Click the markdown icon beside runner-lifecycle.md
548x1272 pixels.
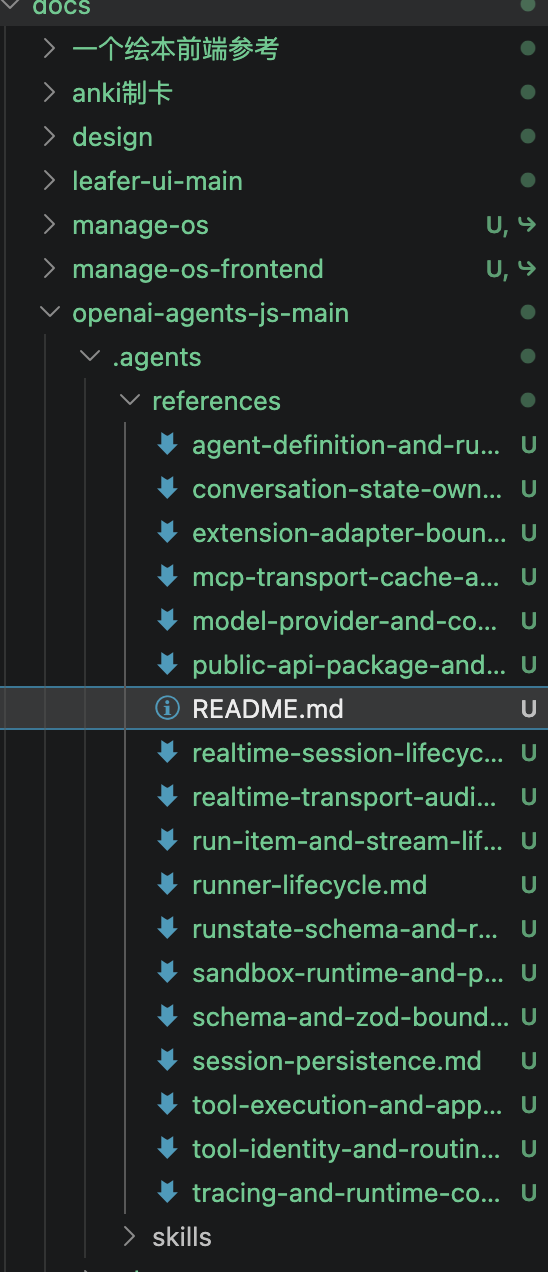pyautogui.click(x=167, y=884)
